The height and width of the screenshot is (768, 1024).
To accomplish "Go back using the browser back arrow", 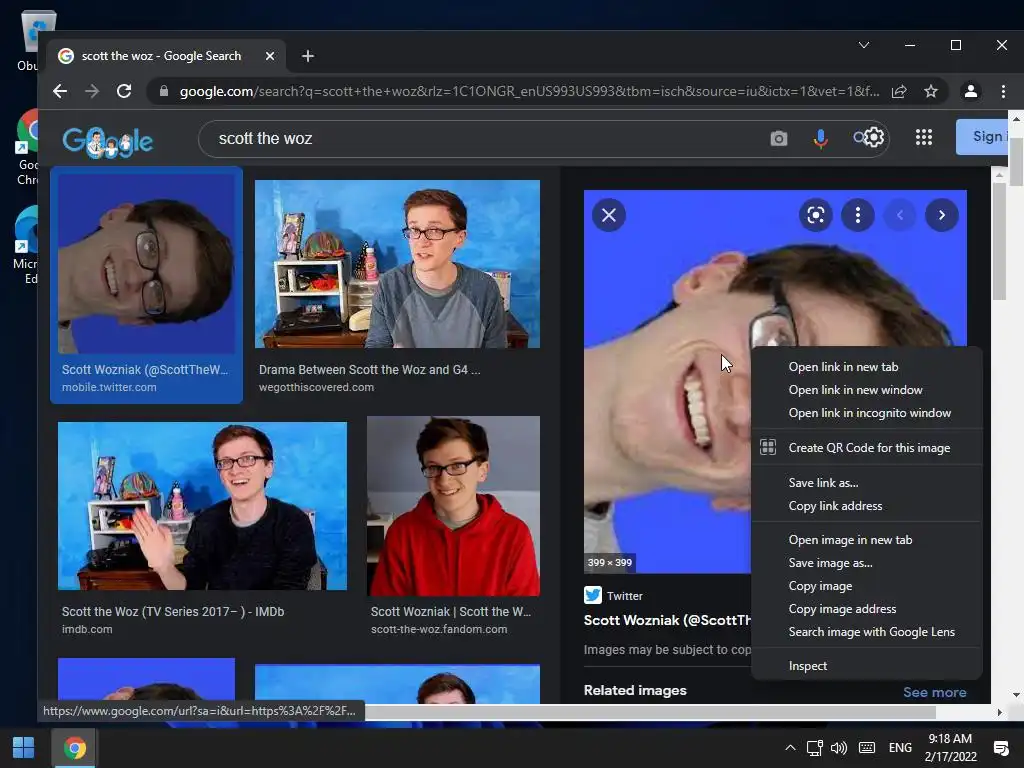I will point(60,91).
